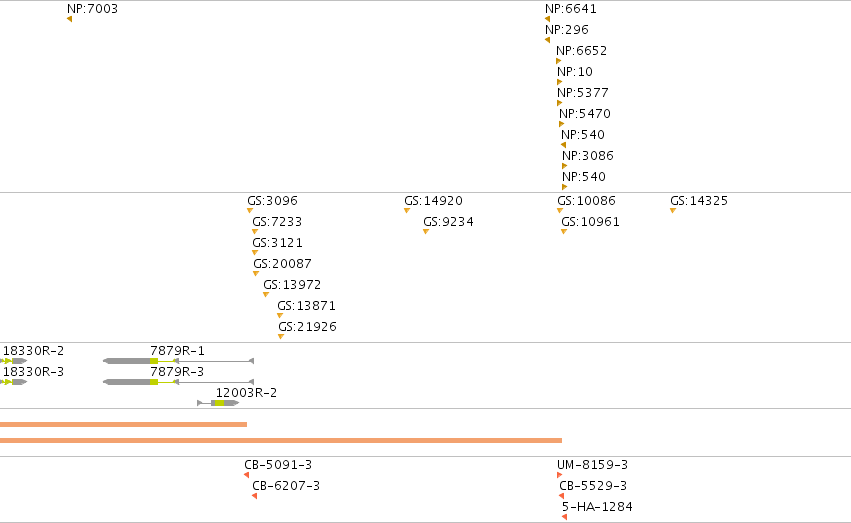Select the NP:6652 insertion label
Image resolution: width=851 pixels, height=523 pixels.
pos(581,51)
